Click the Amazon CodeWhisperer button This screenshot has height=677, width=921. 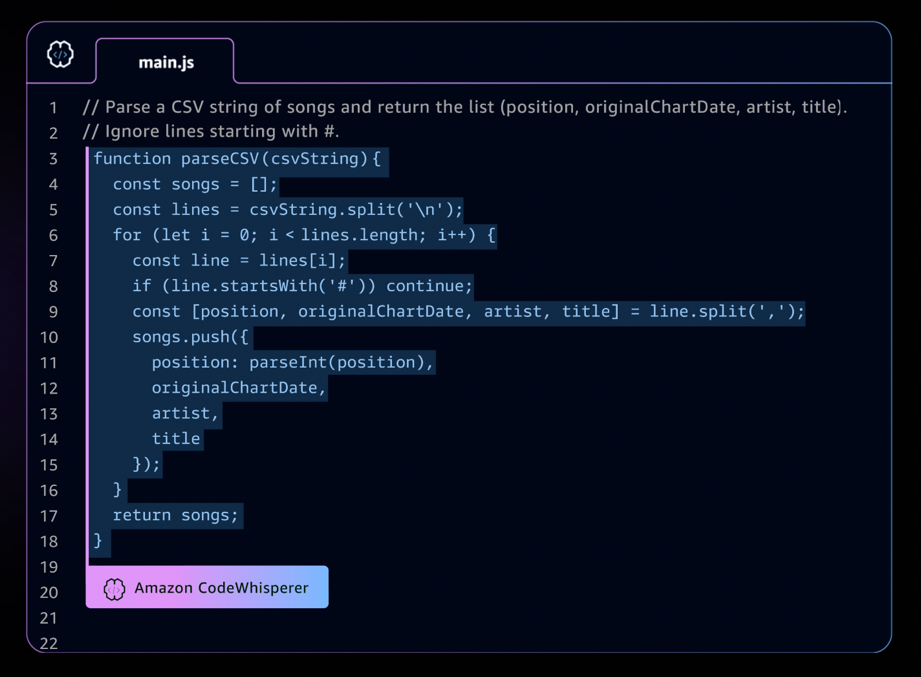[206, 587]
